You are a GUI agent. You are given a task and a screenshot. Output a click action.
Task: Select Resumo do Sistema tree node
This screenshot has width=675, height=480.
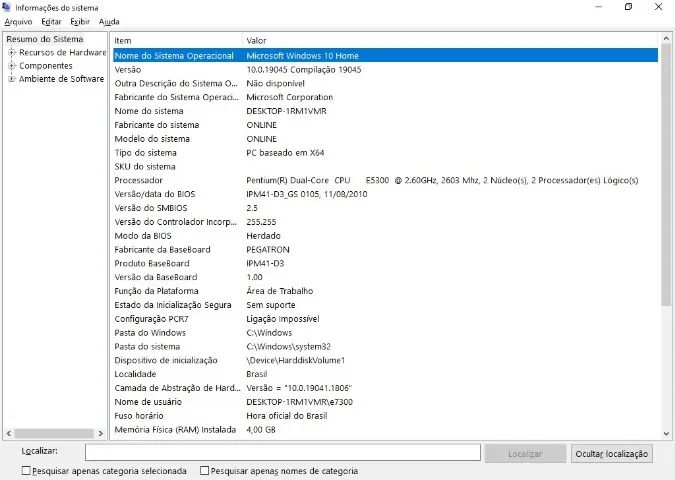click(x=45, y=39)
